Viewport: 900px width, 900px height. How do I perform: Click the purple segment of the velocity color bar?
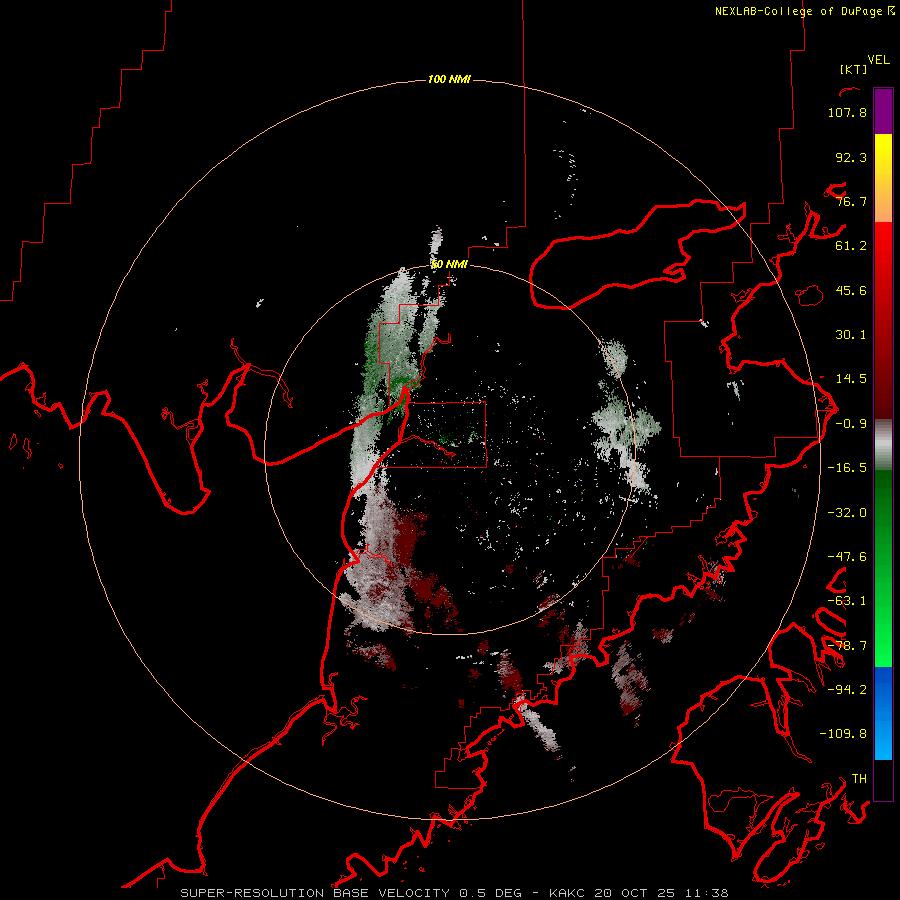[x=883, y=111]
